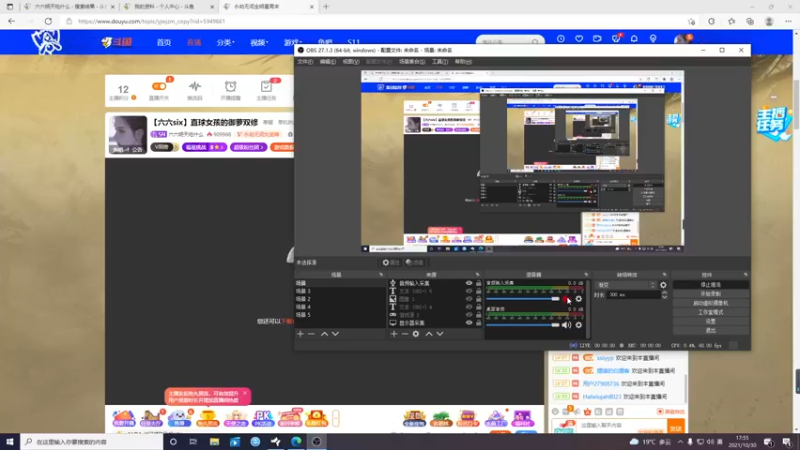Click the PK activity icon in bottom bar

point(263,418)
